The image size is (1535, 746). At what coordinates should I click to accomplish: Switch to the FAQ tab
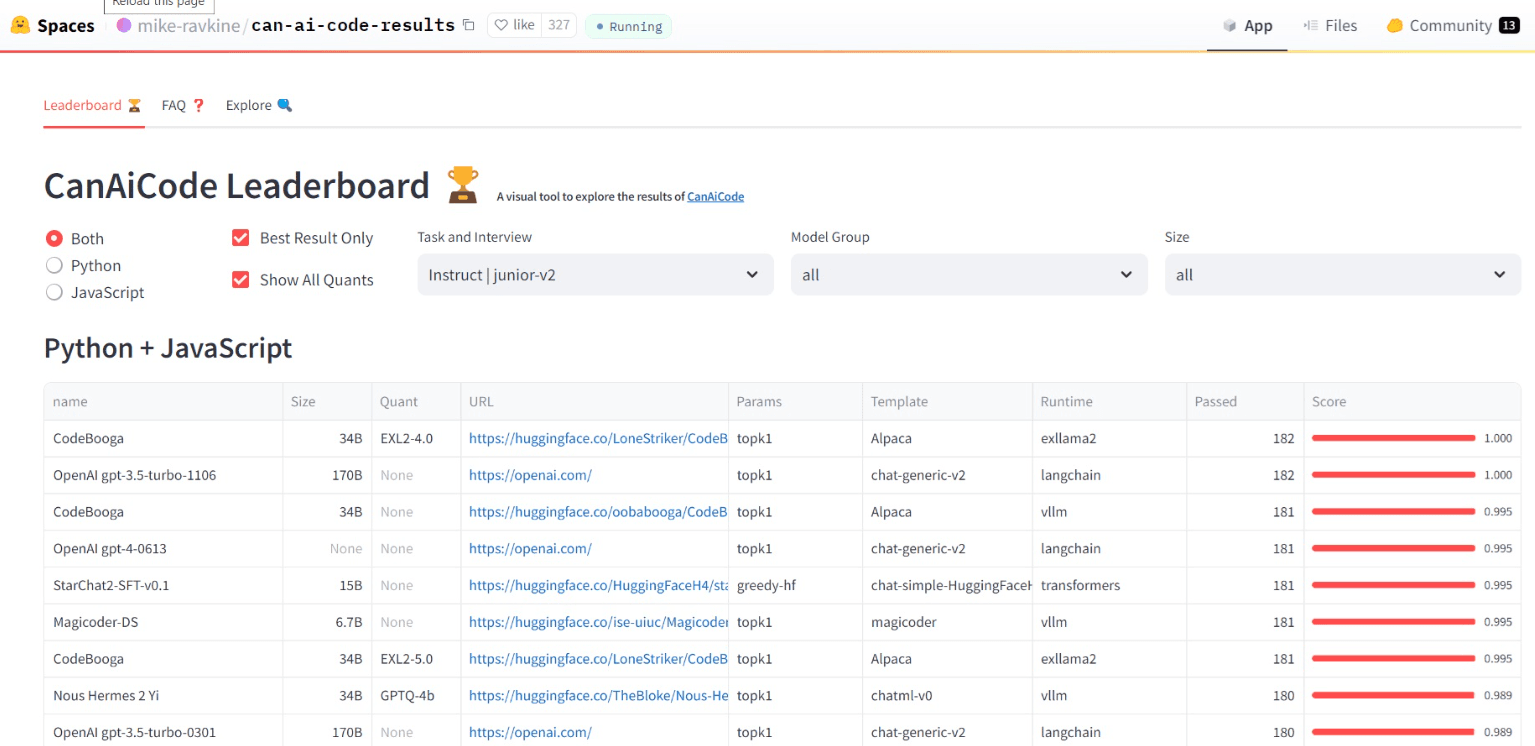pos(183,105)
